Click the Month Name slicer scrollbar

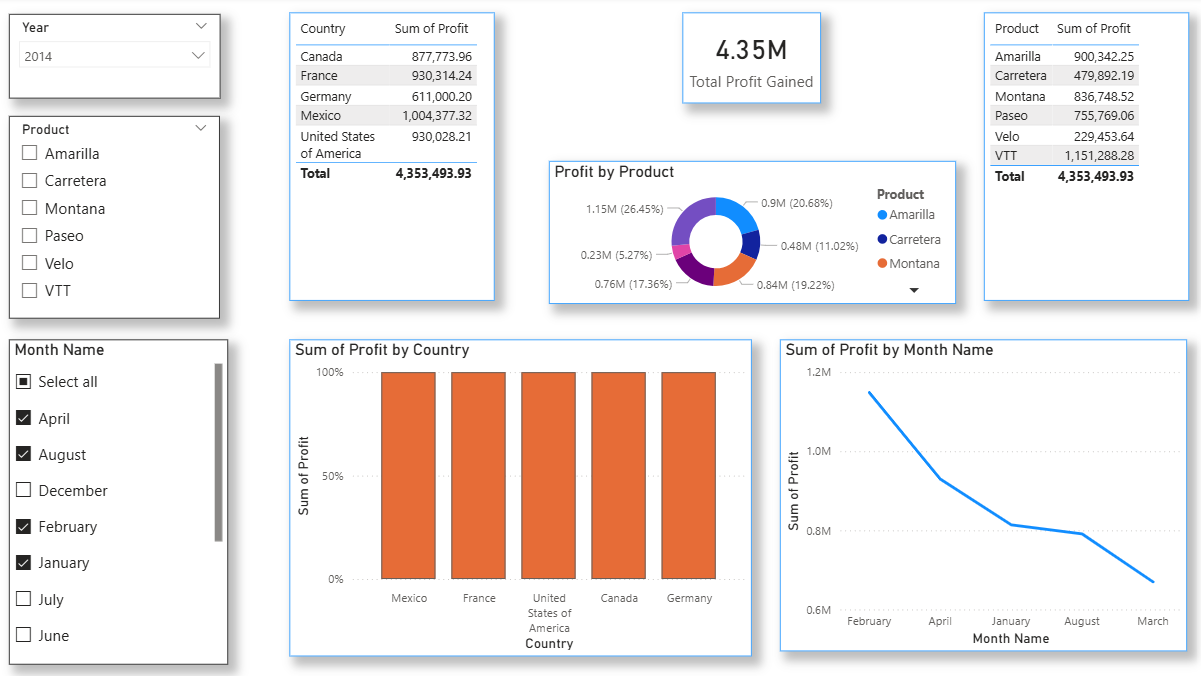point(218,452)
